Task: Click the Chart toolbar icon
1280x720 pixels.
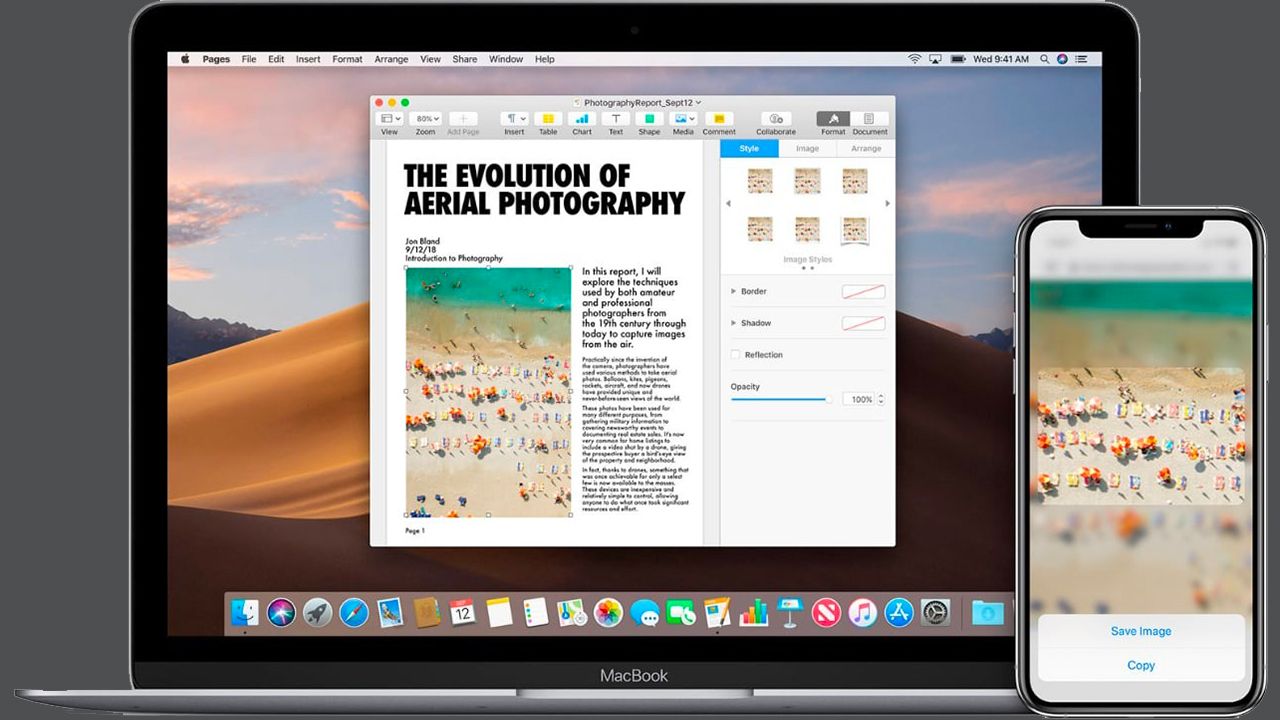Action: click(x=582, y=118)
